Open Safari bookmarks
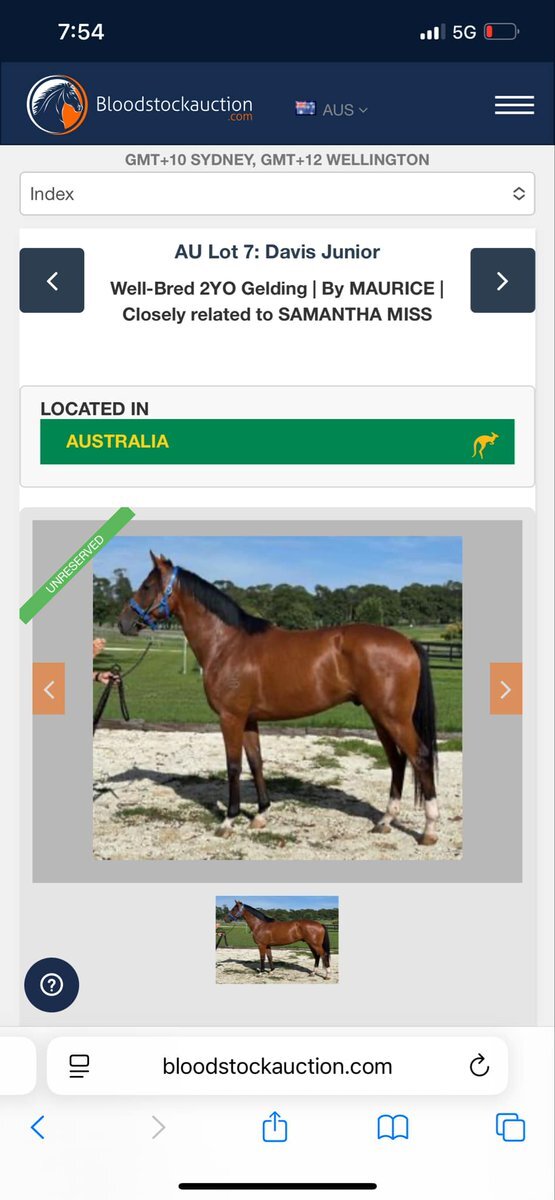 (393, 1128)
